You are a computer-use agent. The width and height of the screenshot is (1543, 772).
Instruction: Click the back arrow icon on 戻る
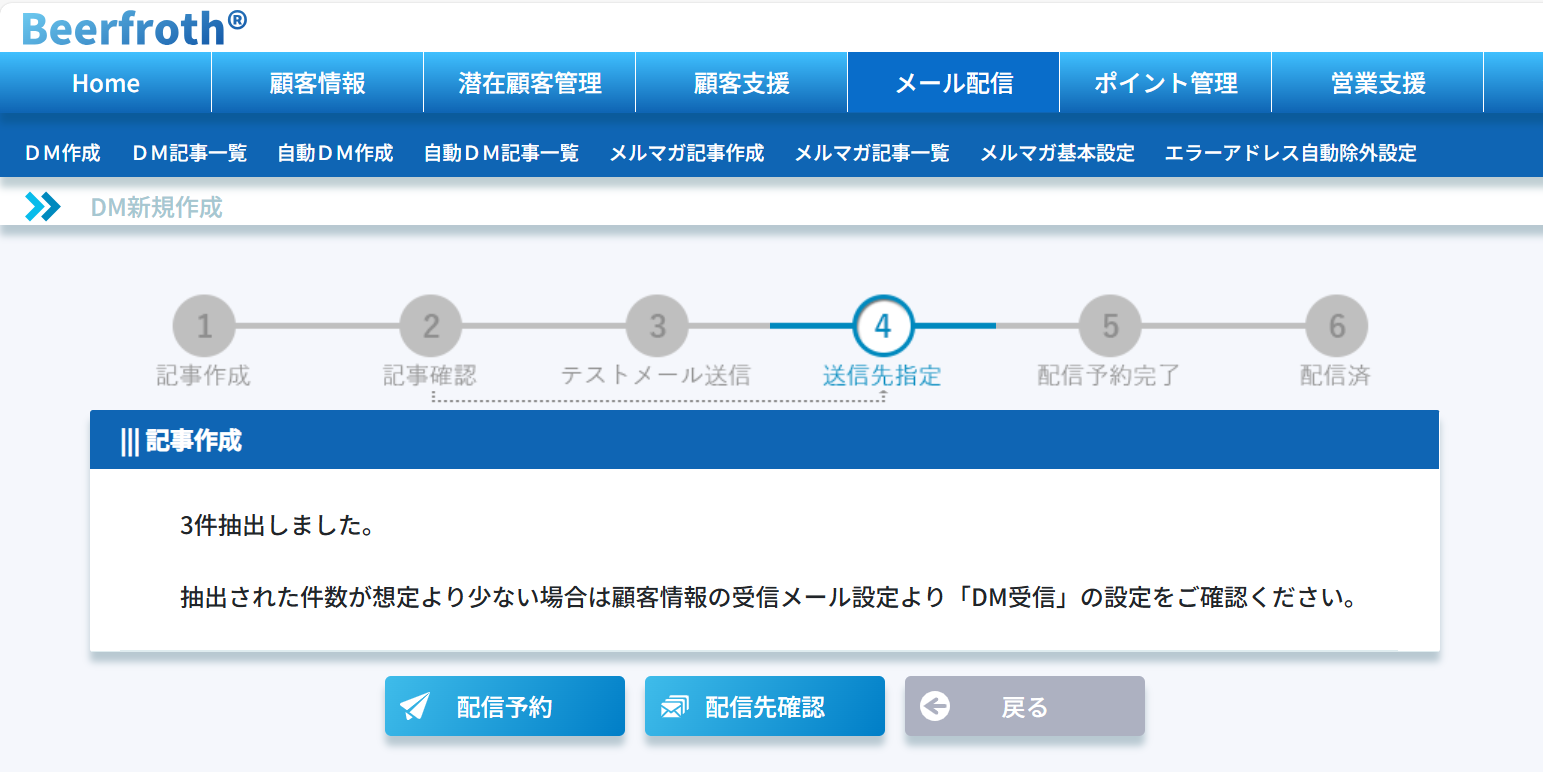(x=935, y=707)
